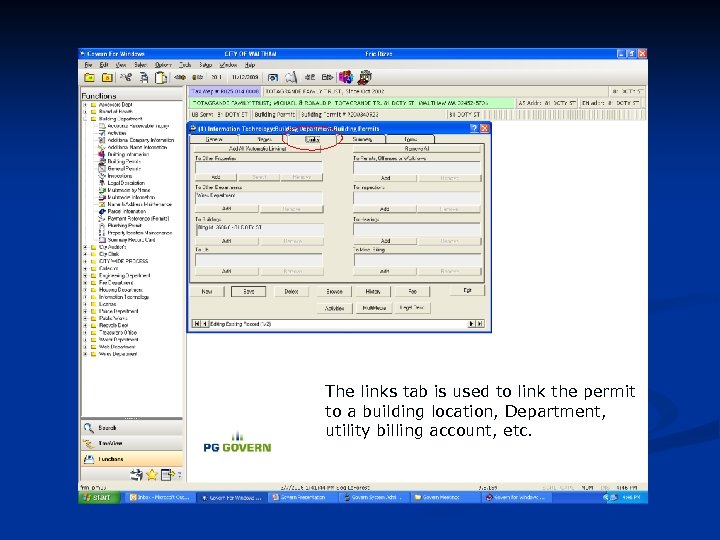
Task: Click the document-with-arrow icon beside the star
Action: pos(167,475)
